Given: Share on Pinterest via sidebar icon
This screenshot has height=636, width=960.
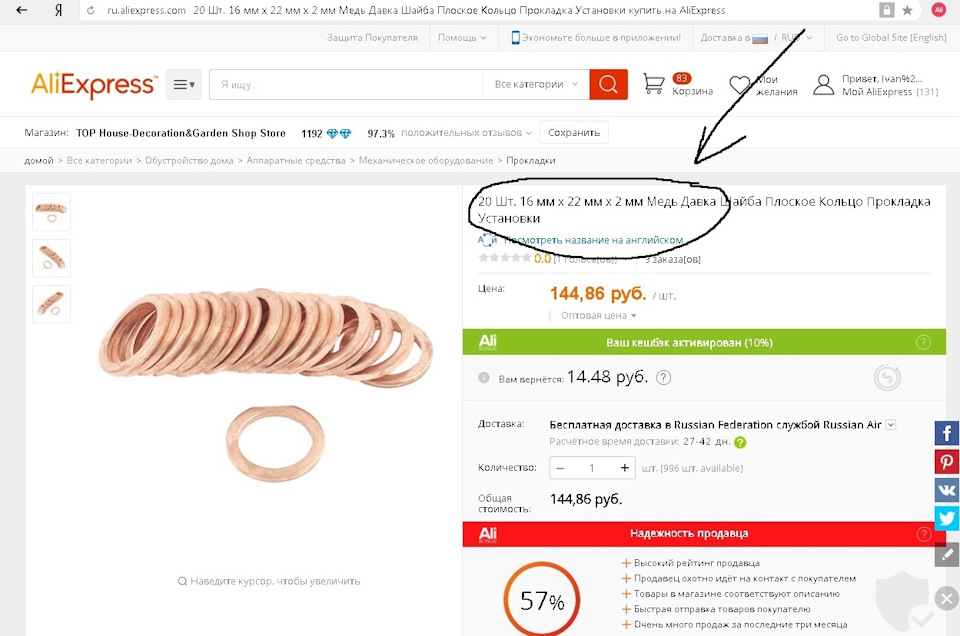Looking at the screenshot, I should coord(947,462).
